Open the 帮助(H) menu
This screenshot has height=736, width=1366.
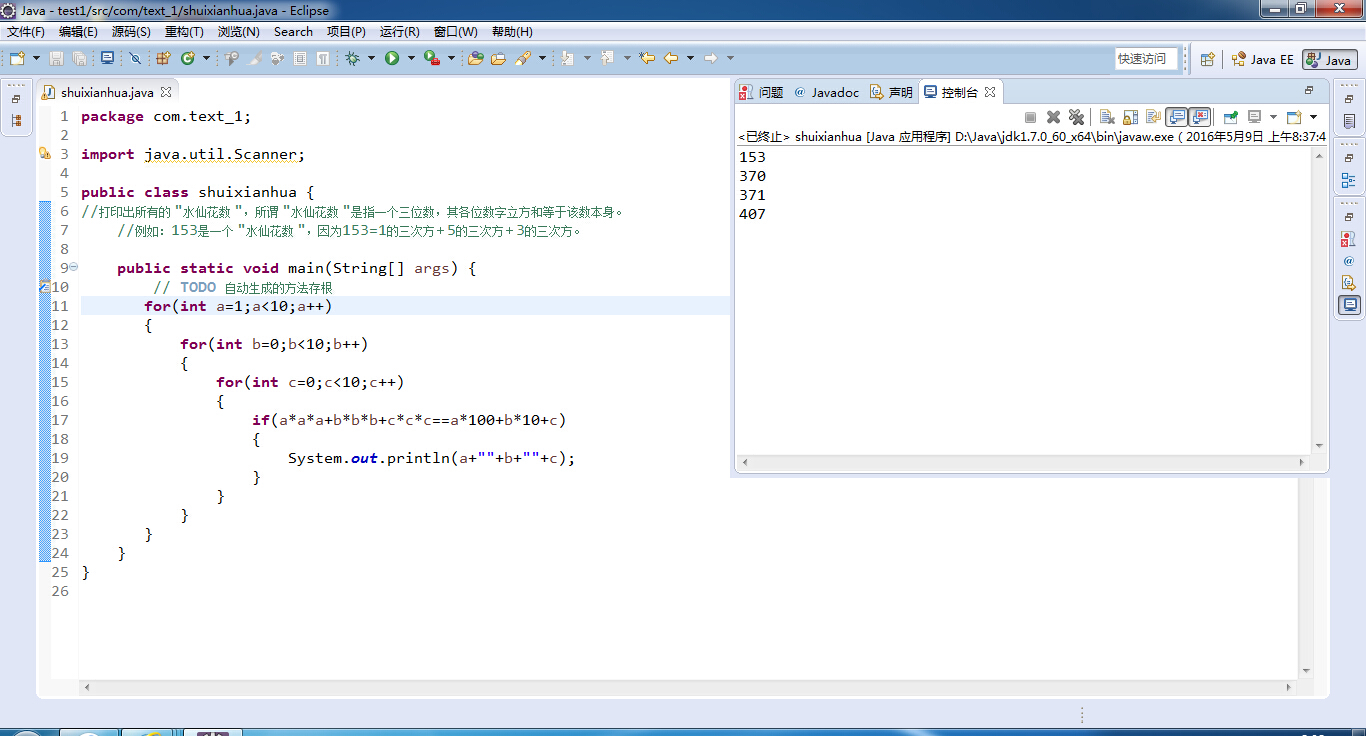point(512,32)
